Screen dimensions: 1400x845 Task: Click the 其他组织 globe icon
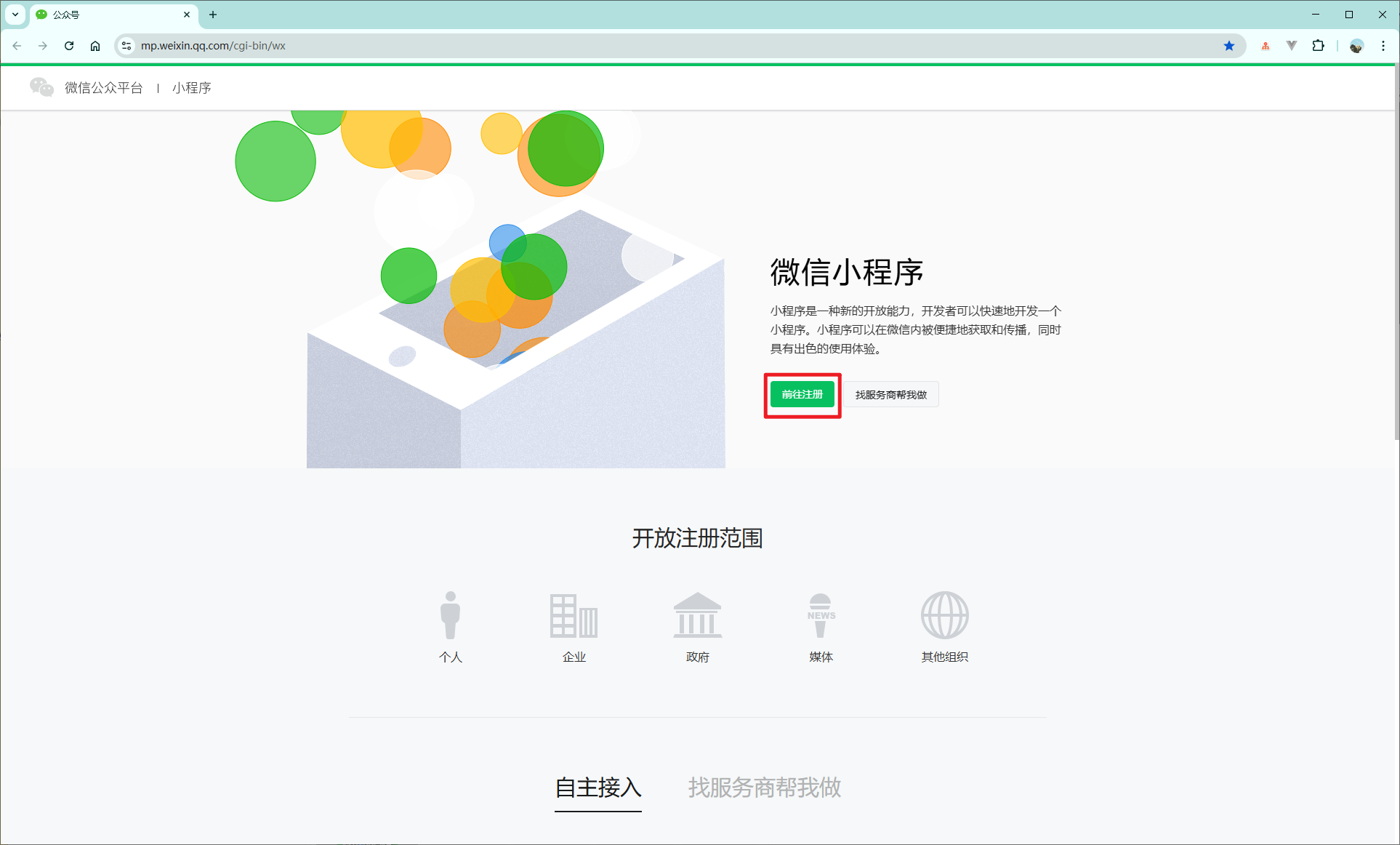944,615
